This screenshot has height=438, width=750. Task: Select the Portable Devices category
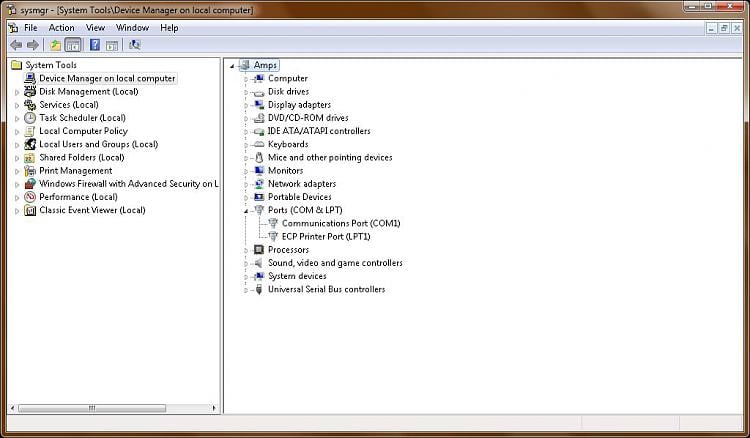[299, 197]
